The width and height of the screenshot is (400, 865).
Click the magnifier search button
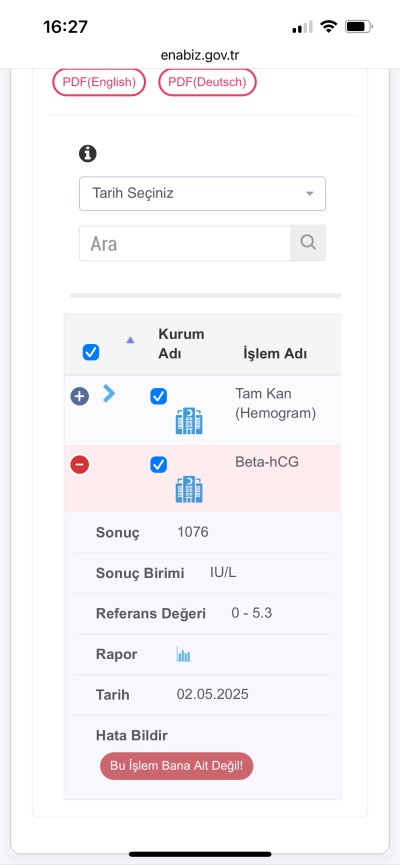[308, 243]
